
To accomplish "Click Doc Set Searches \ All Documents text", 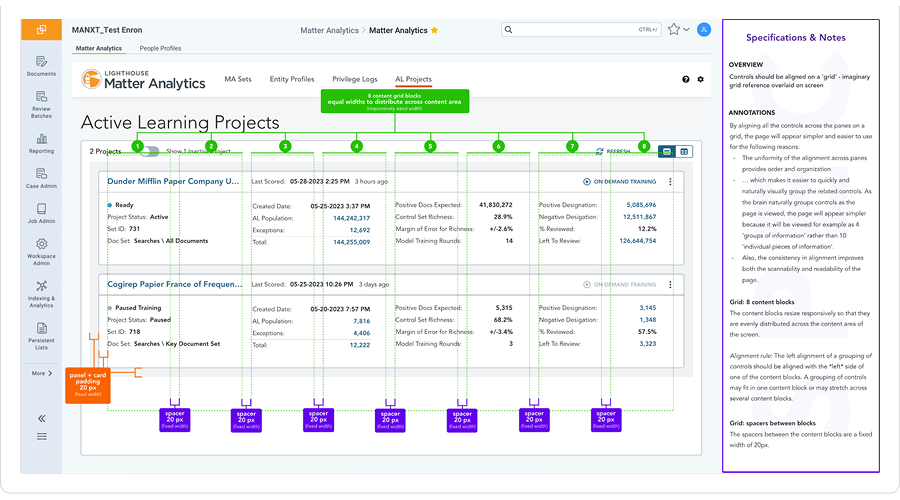I will tap(171, 241).
